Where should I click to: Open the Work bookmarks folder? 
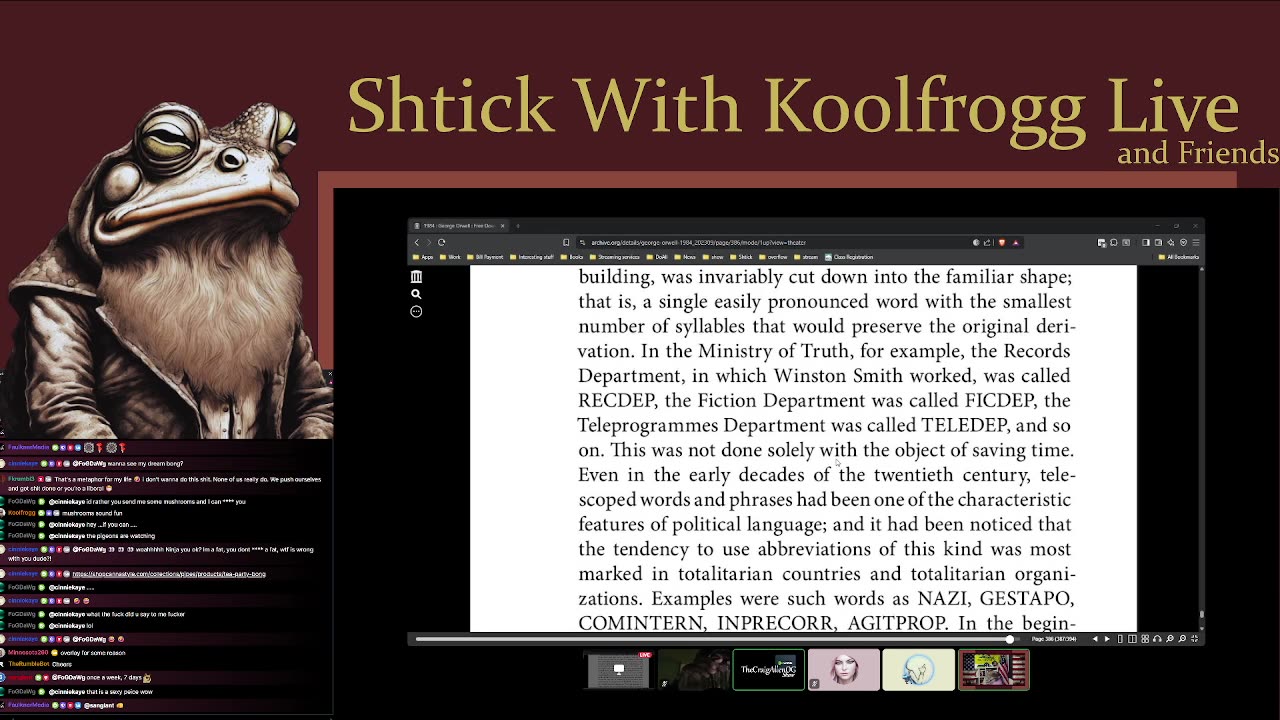(450, 257)
